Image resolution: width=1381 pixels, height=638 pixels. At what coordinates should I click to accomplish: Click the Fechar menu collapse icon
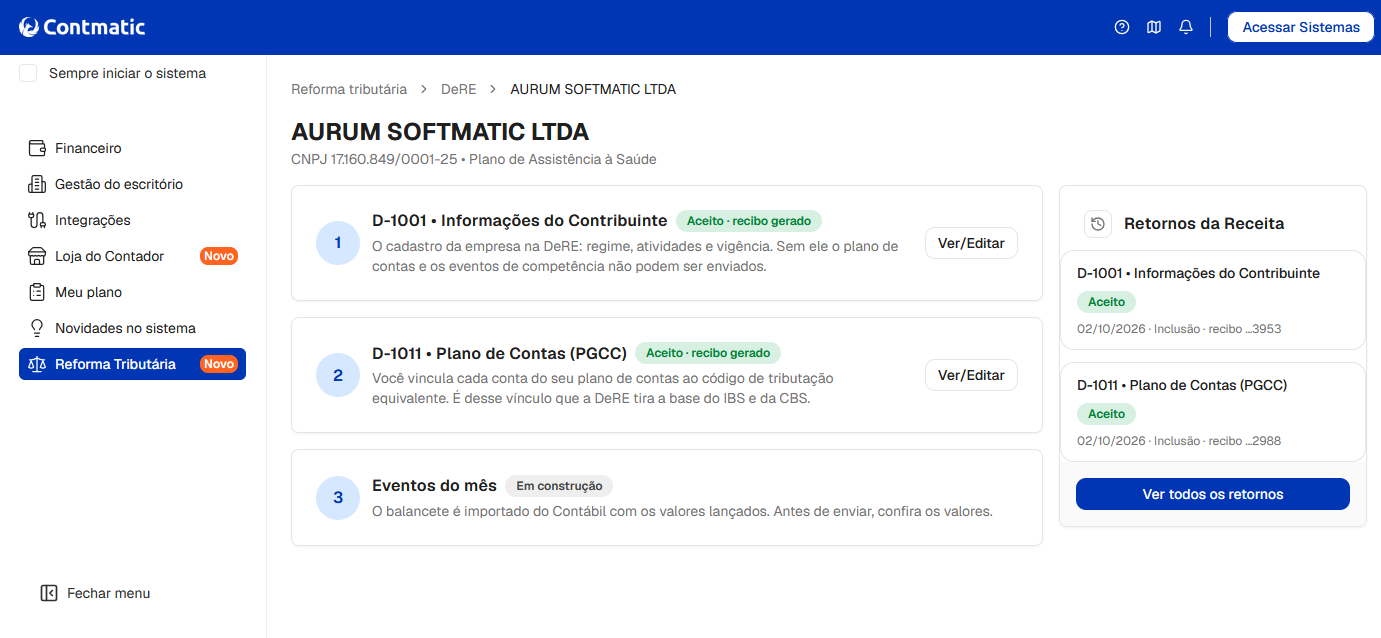[x=49, y=593]
